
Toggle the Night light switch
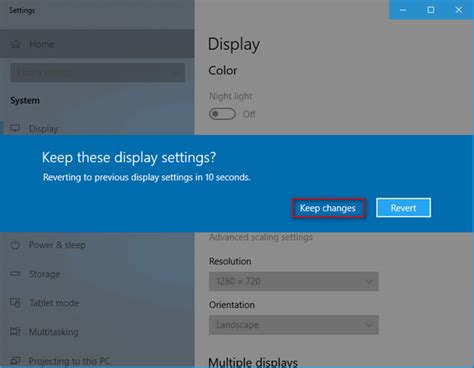click(222, 114)
